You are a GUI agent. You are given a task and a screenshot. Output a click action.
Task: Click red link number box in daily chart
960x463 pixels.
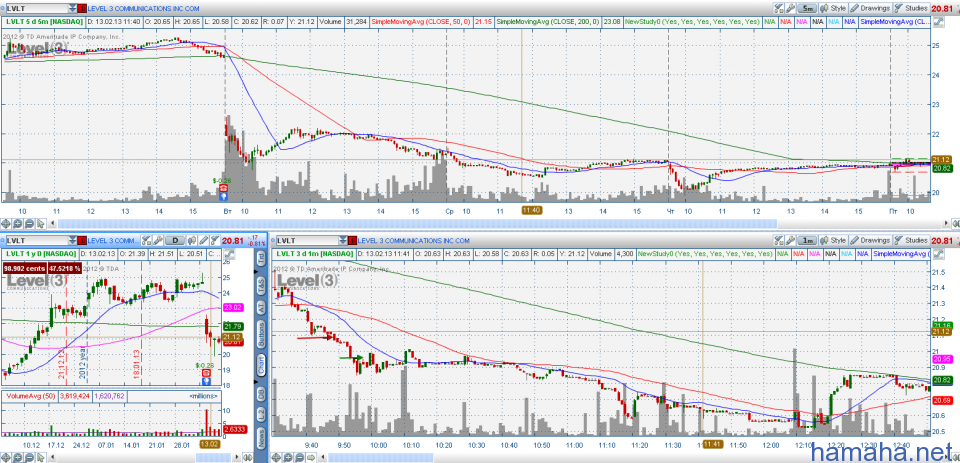pos(82,241)
